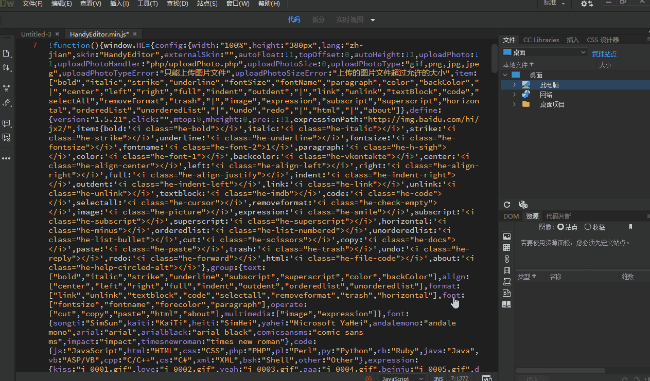The width and height of the screenshot is (650, 381).
Task: Click the connect to remote server icon
Action: (x=523, y=204)
